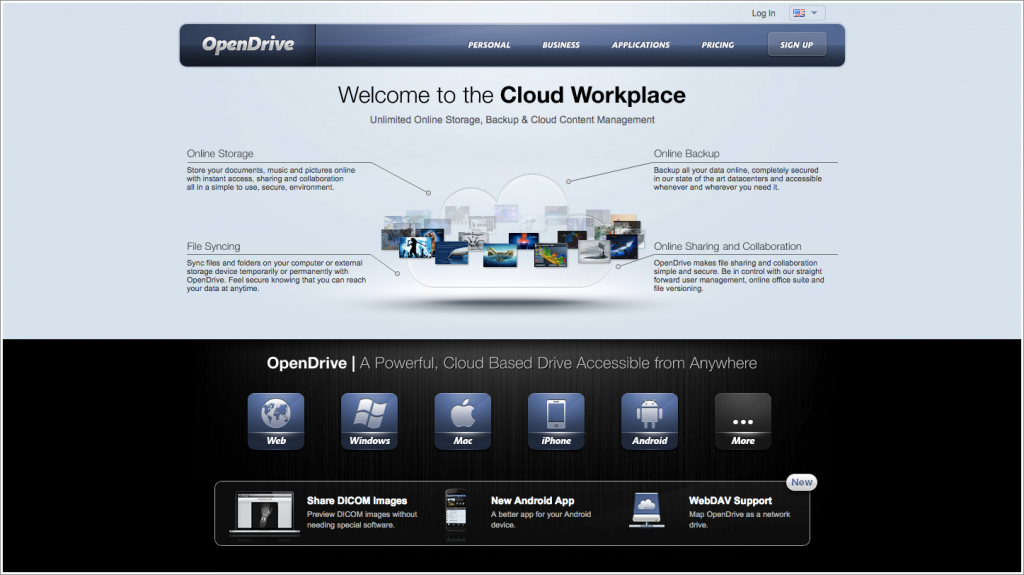
Task: Click the Log In link
Action: pyautogui.click(x=763, y=13)
